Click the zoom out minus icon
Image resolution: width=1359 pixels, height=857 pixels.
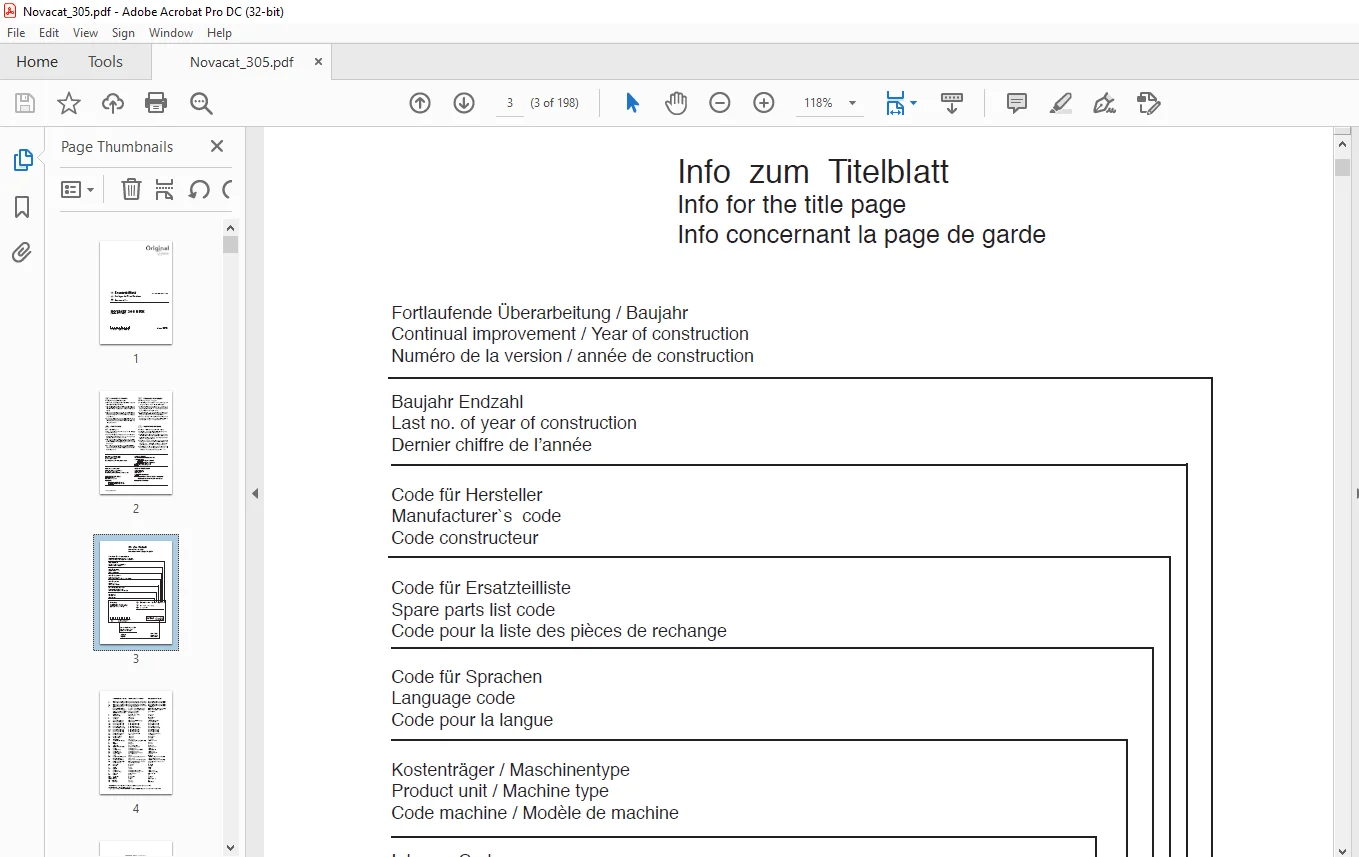(720, 103)
